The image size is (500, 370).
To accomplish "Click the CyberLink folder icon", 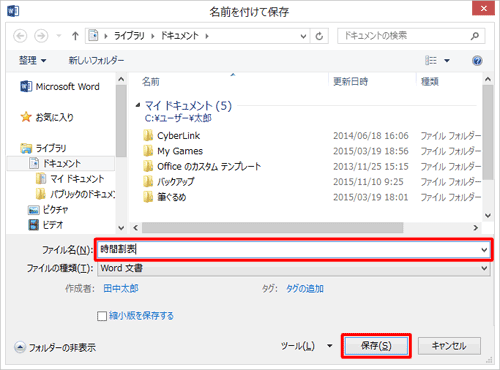I will tap(148, 136).
